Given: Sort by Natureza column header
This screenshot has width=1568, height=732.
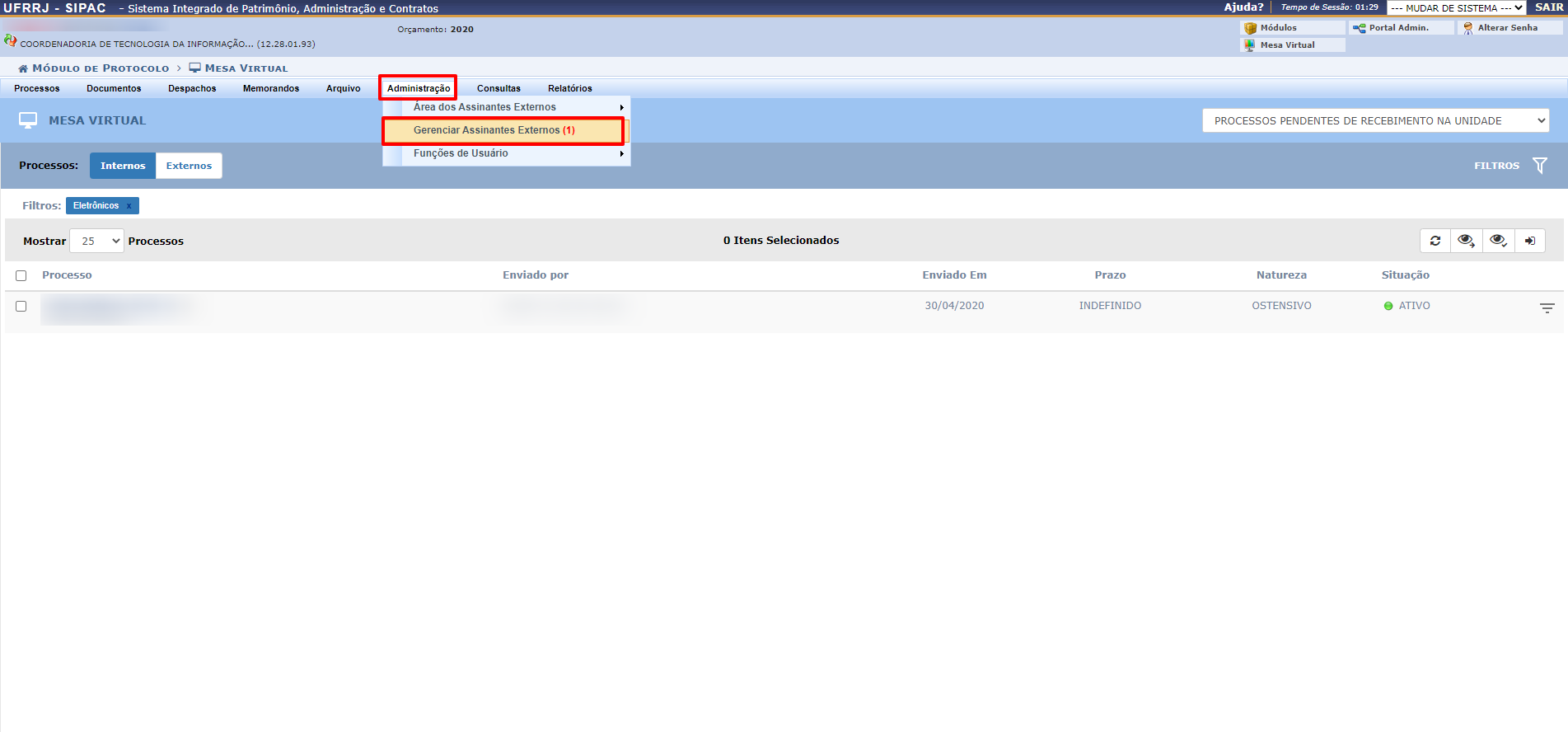Looking at the screenshot, I should pyautogui.click(x=1281, y=275).
